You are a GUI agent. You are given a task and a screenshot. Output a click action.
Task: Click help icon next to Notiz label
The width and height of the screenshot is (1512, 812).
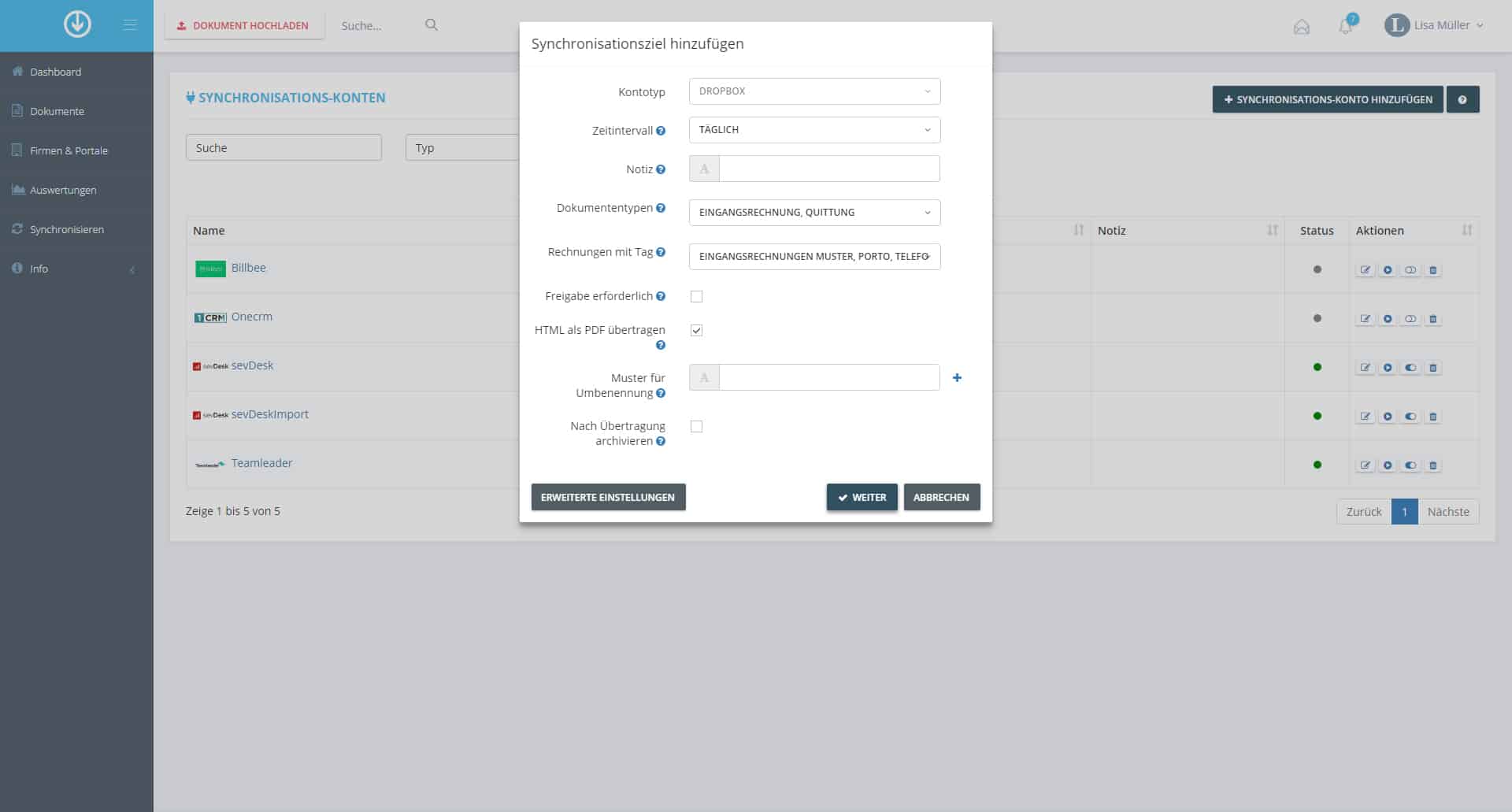point(661,169)
